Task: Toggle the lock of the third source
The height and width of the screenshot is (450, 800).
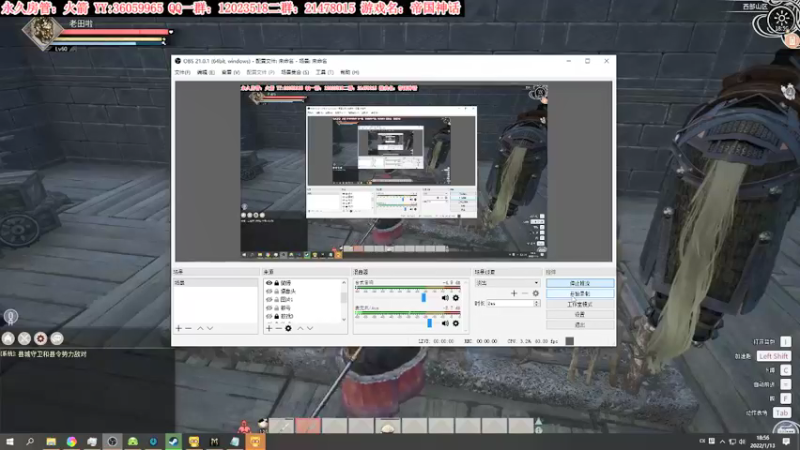Action: (277, 299)
